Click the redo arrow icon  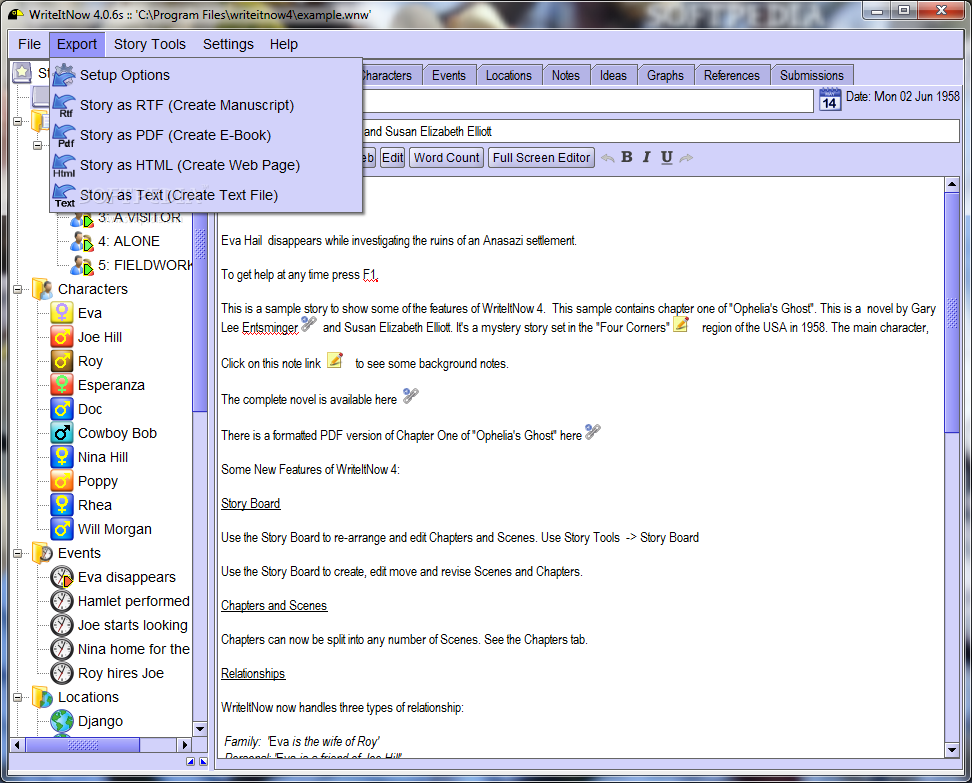(686, 158)
